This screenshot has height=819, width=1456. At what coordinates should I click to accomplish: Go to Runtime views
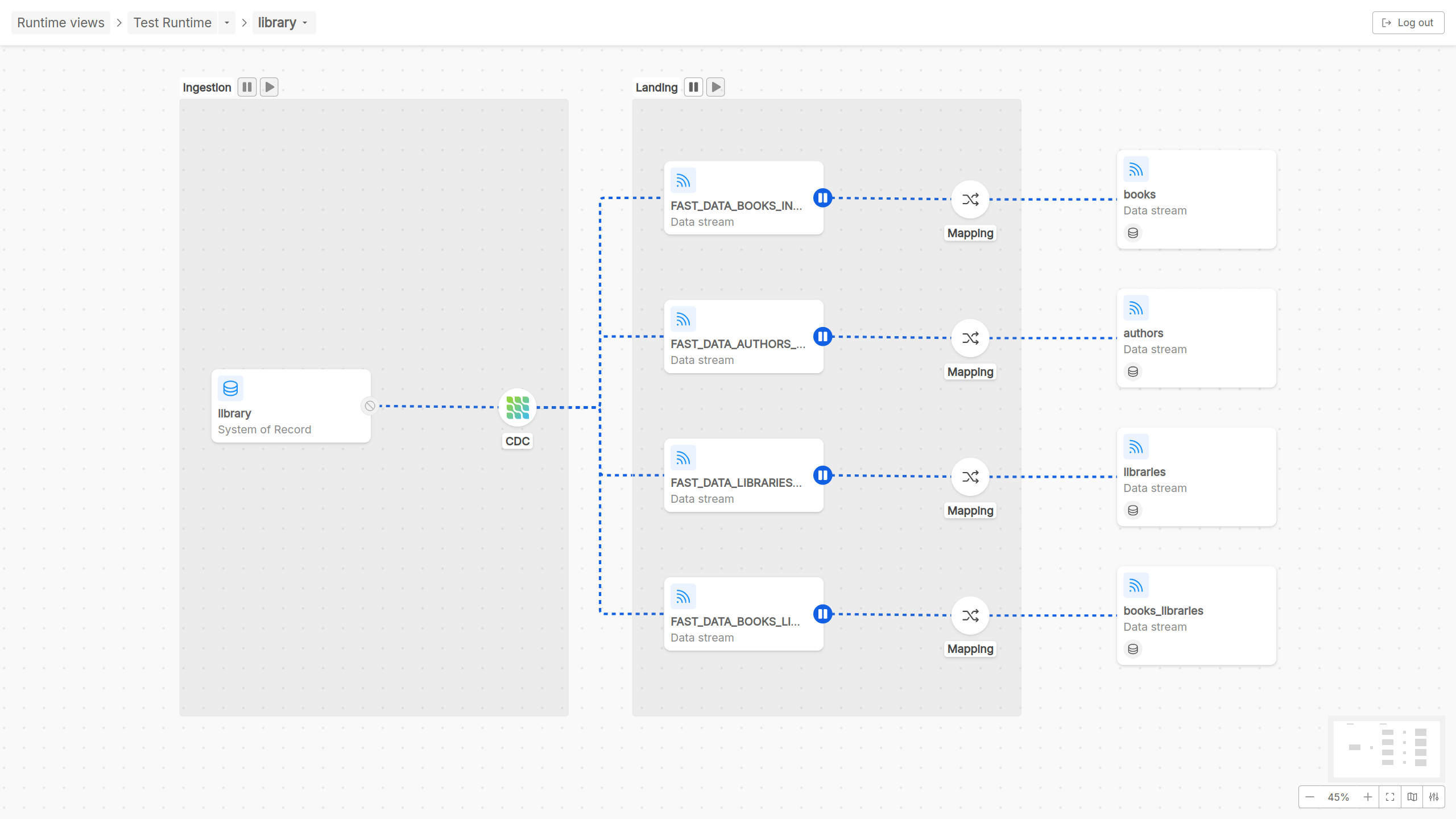(60, 23)
